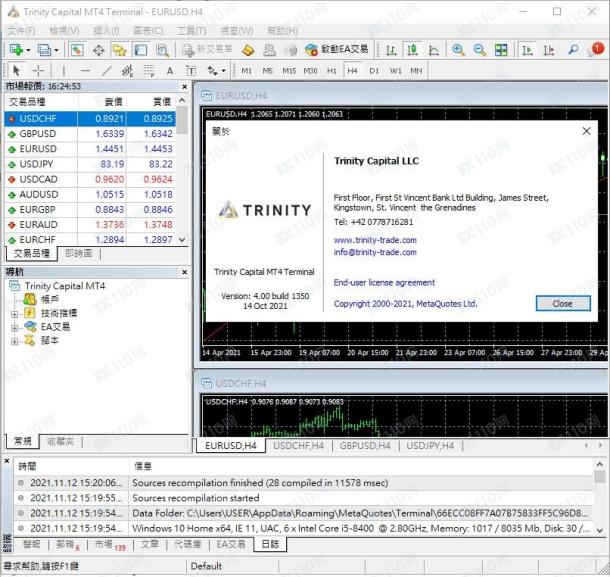The height and width of the screenshot is (577, 610).
Task: Select the text label tool
Action: coord(191,70)
